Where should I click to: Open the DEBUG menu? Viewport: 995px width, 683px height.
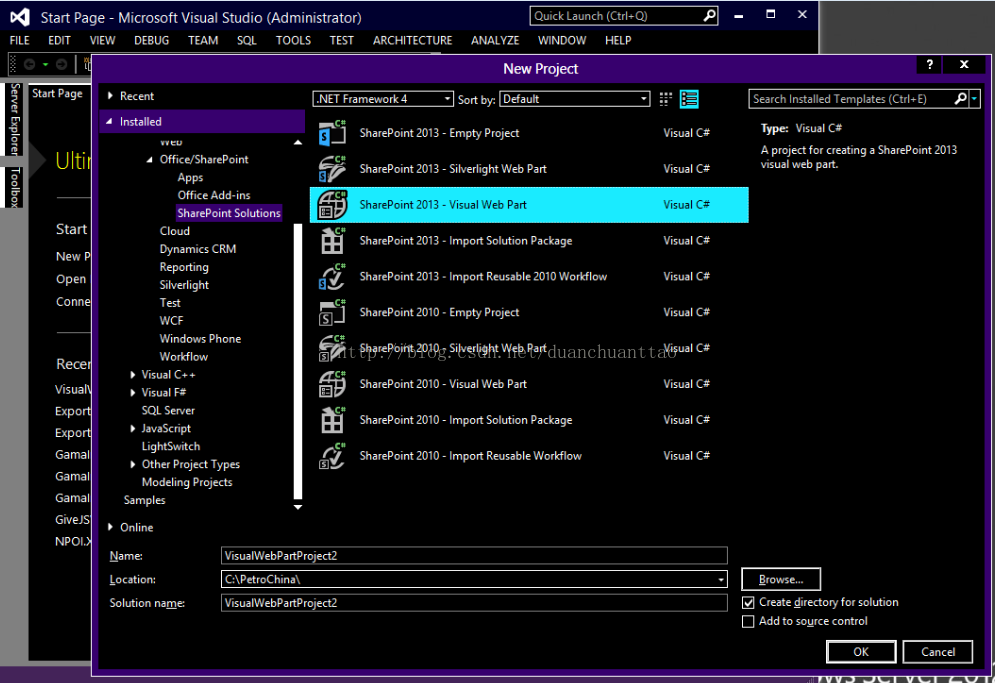tap(152, 40)
